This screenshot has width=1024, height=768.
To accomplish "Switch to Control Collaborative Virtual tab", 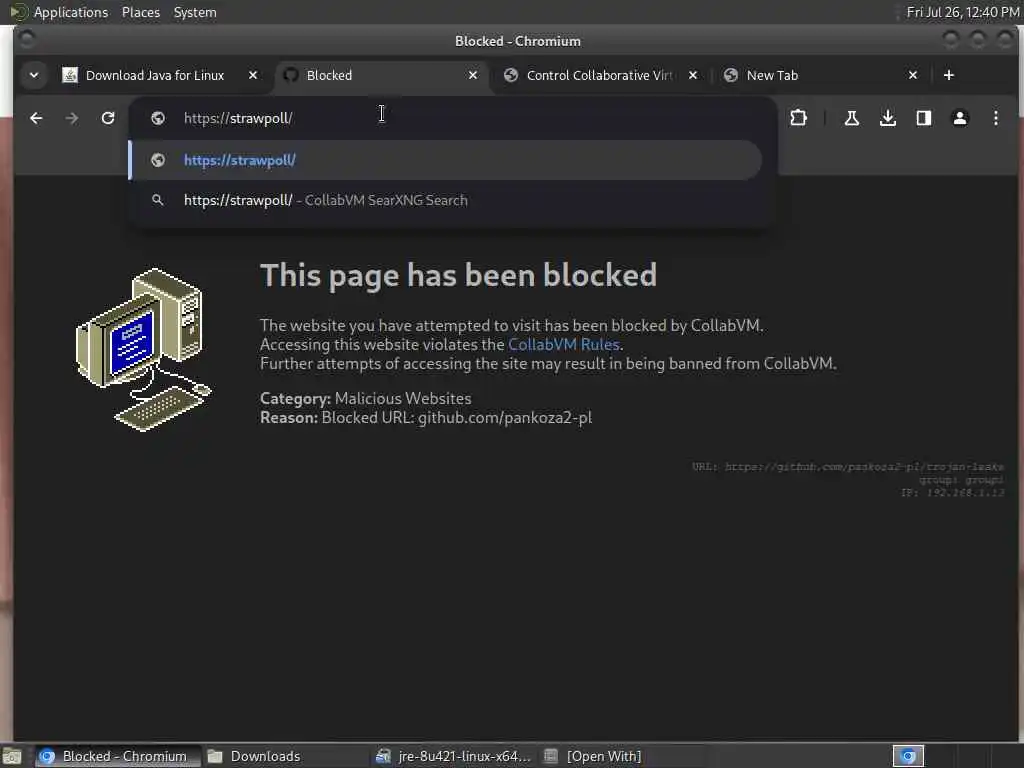I will pos(600,75).
